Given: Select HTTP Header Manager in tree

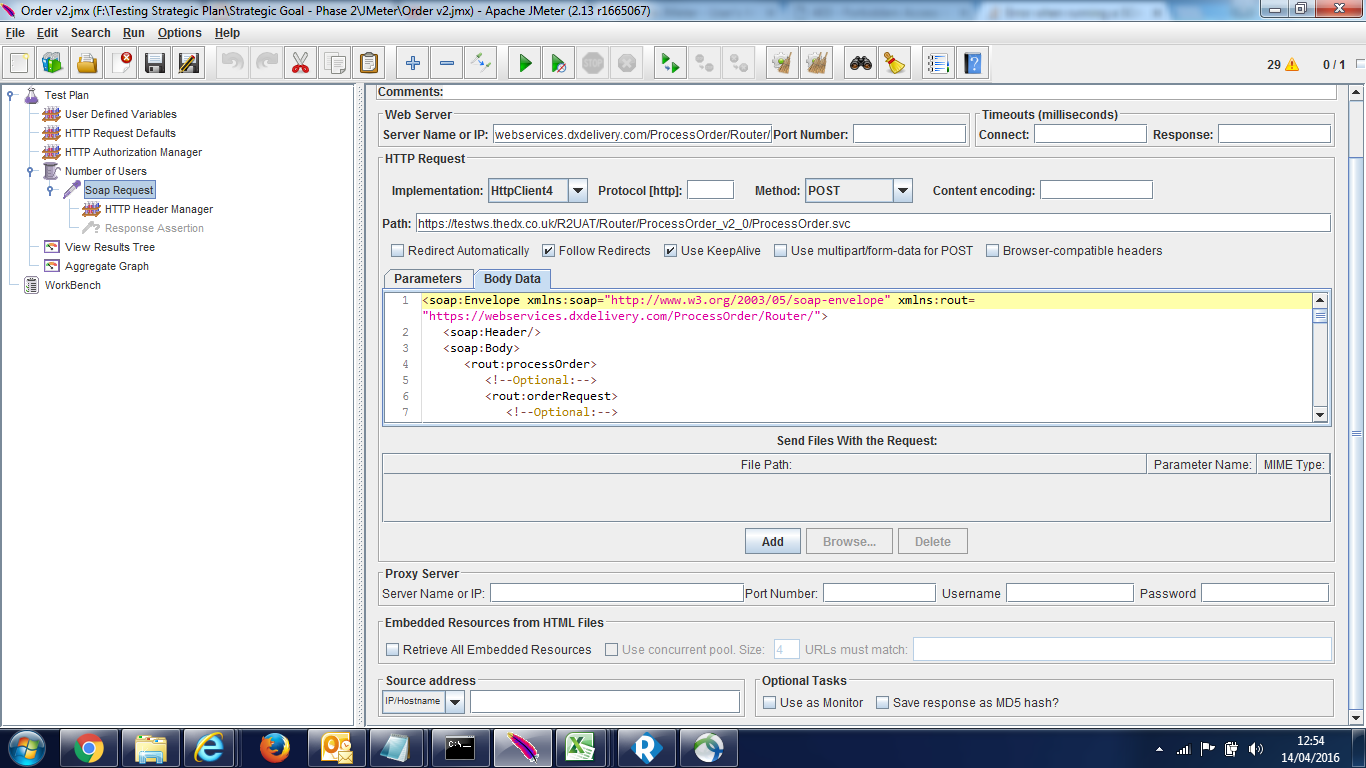Looking at the screenshot, I should [158, 210].
